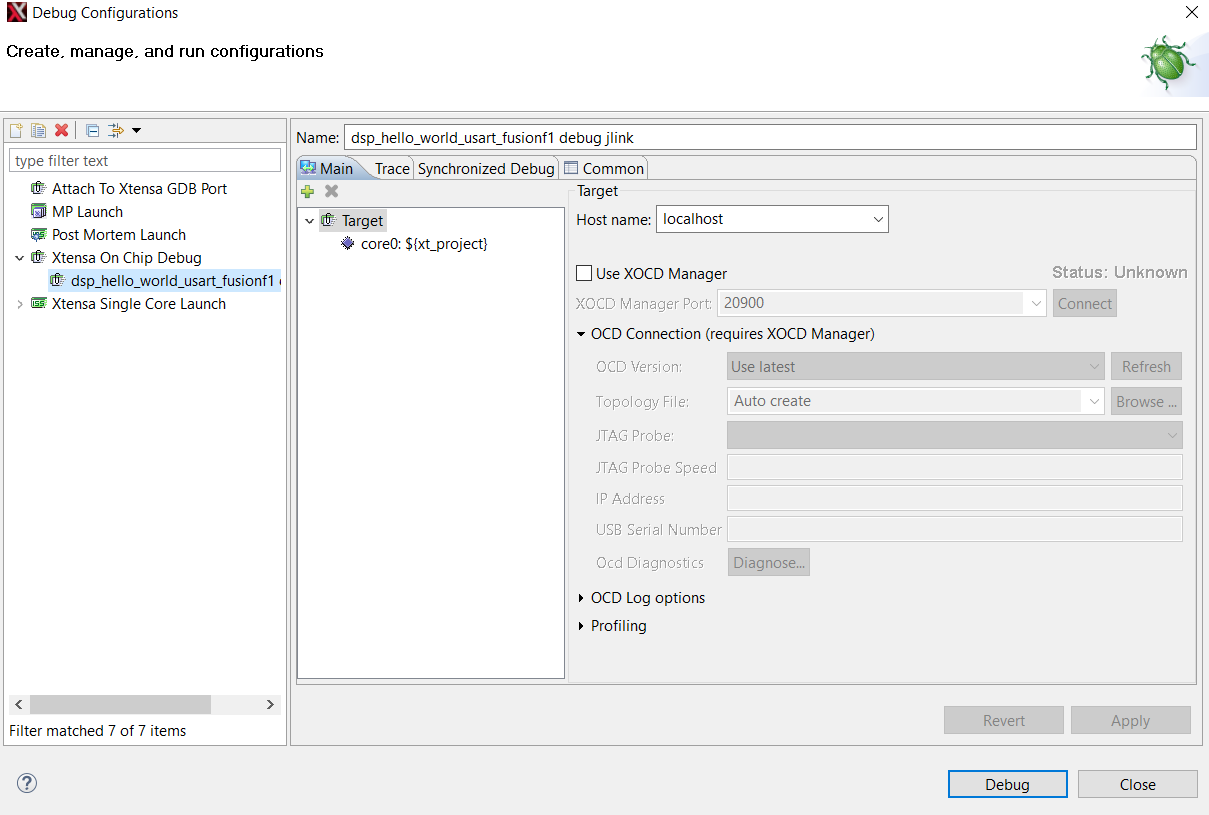Screen dimensions: 1209x815
Task: Open the Synchronized Debug tab
Action: point(486,169)
